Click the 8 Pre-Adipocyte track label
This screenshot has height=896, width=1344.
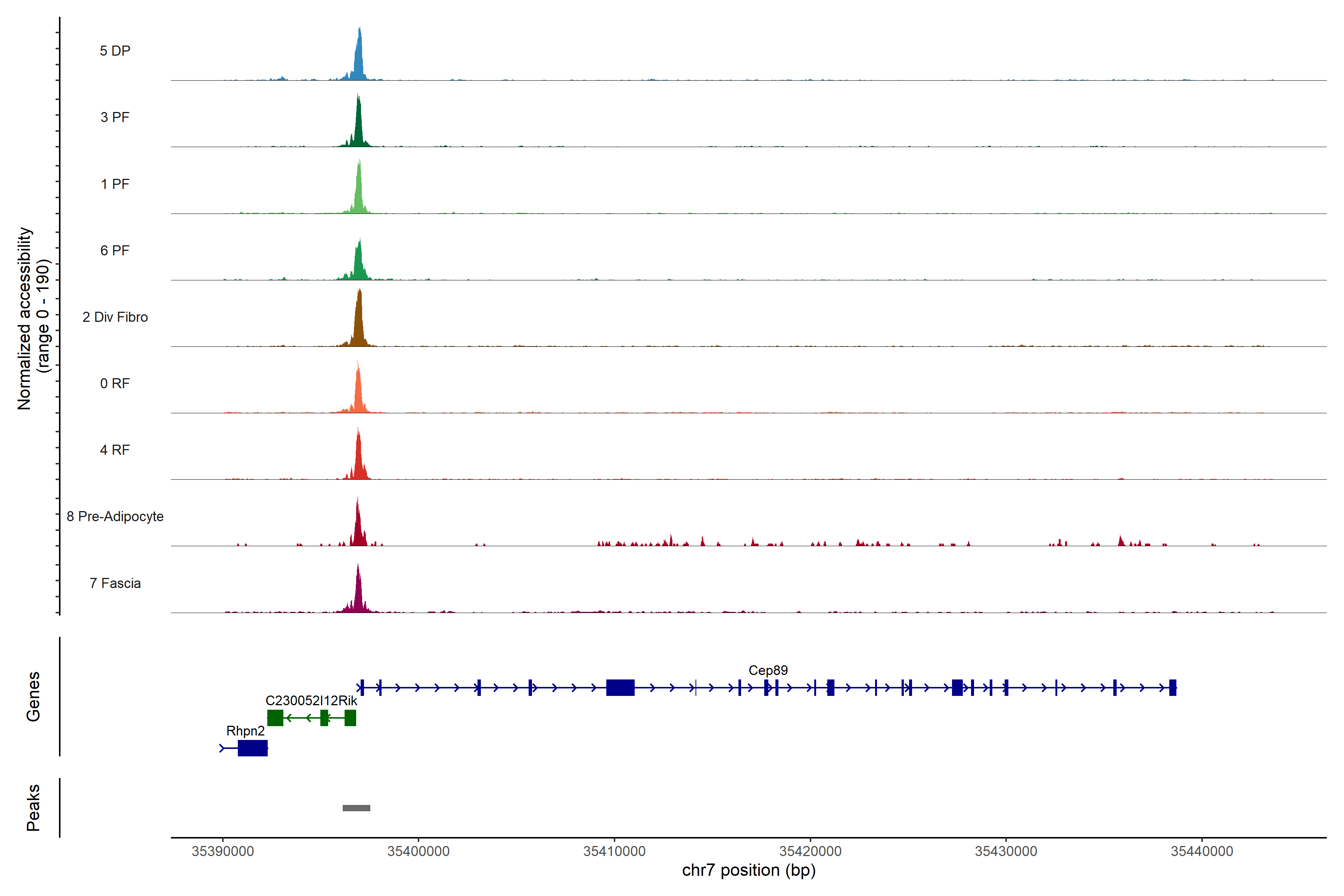point(115,517)
